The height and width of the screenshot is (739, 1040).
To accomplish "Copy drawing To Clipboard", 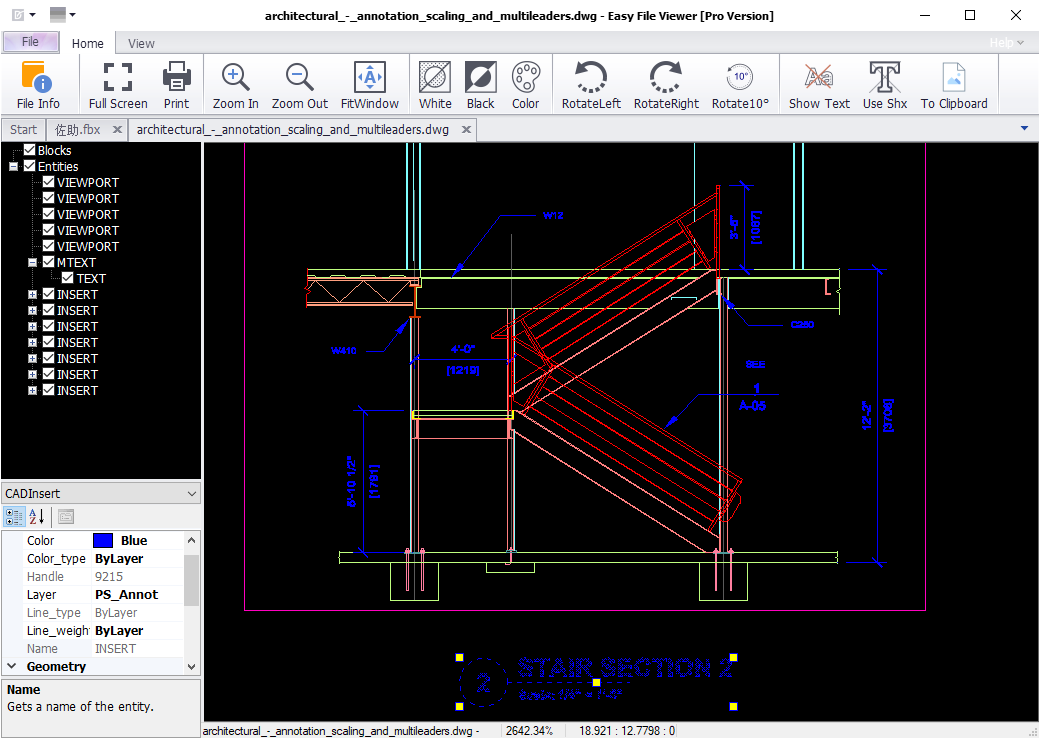I will click(x=954, y=85).
